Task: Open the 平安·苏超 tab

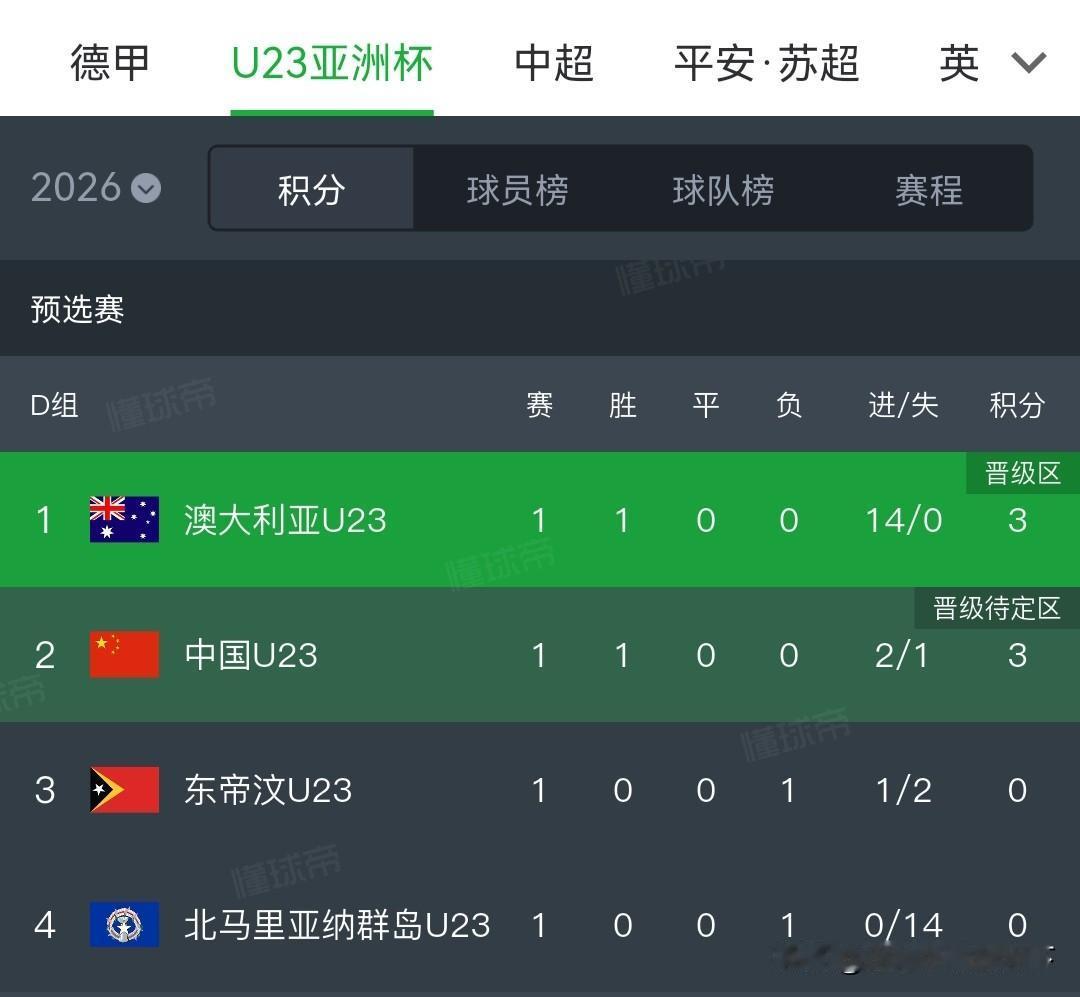Action: point(767,63)
